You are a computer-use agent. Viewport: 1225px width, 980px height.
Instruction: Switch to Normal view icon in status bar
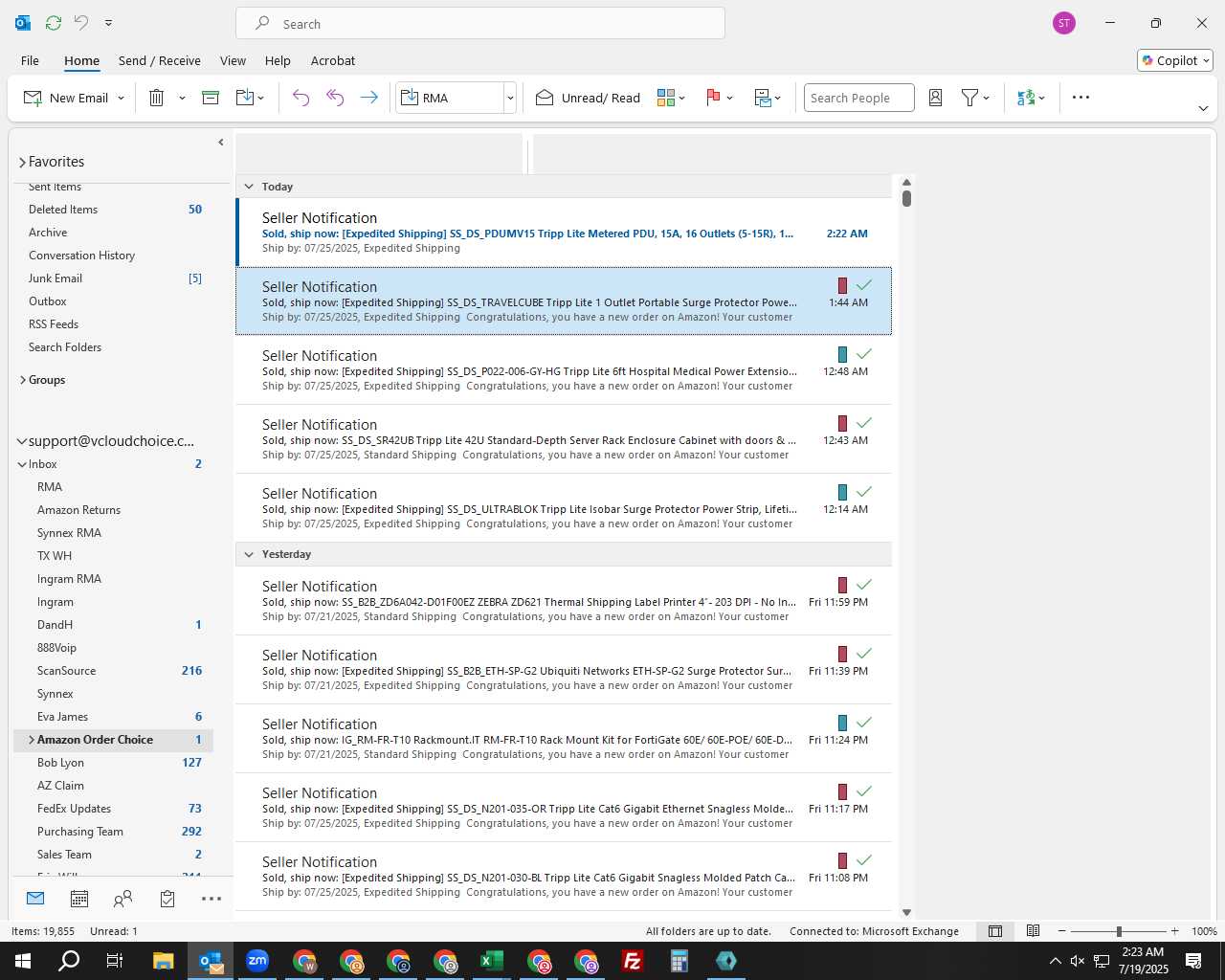[x=995, y=931]
